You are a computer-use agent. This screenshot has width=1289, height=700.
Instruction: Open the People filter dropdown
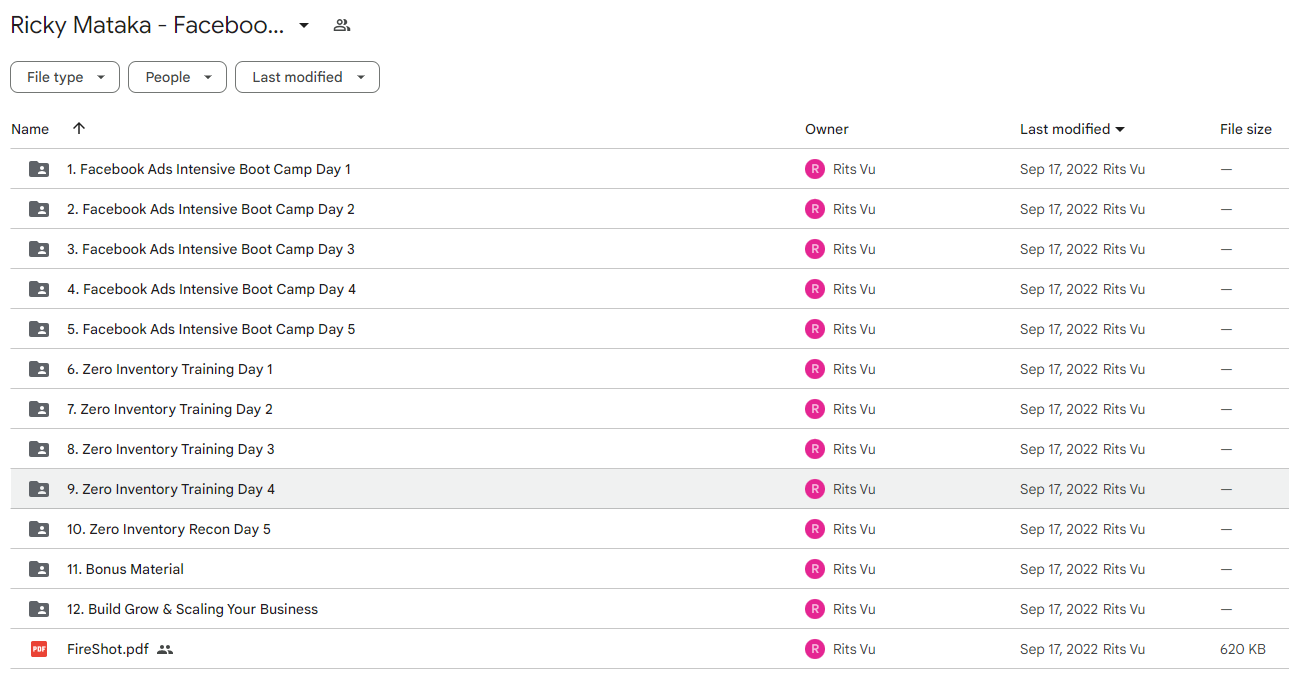click(x=178, y=77)
